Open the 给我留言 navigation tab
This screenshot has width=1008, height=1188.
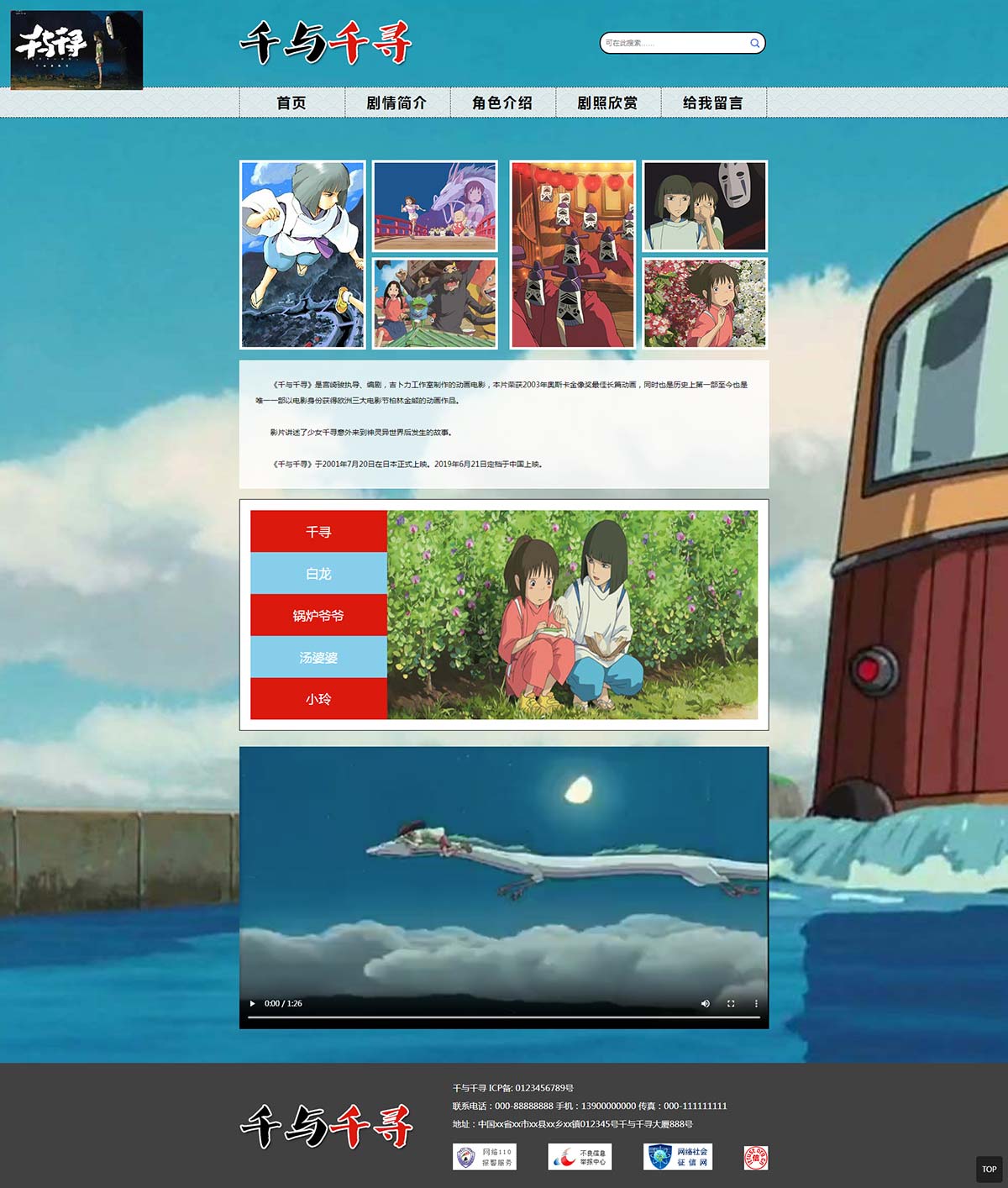[x=713, y=103]
